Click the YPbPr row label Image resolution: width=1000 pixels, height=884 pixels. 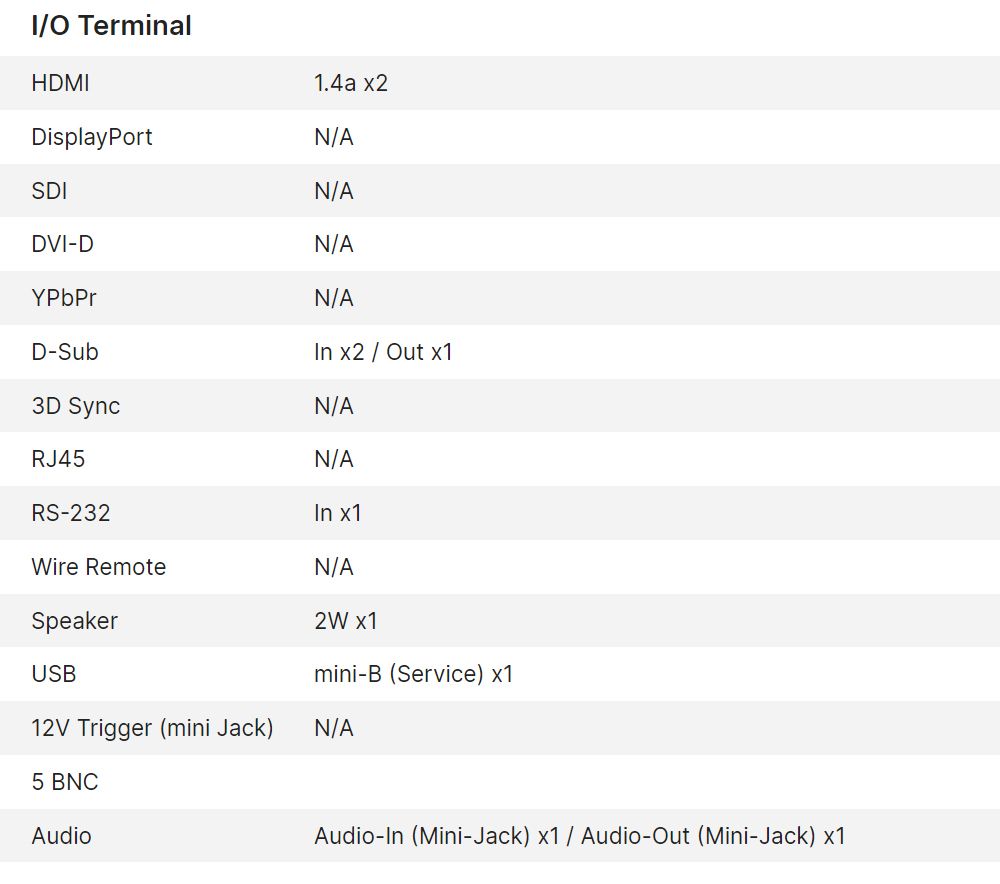tap(64, 298)
